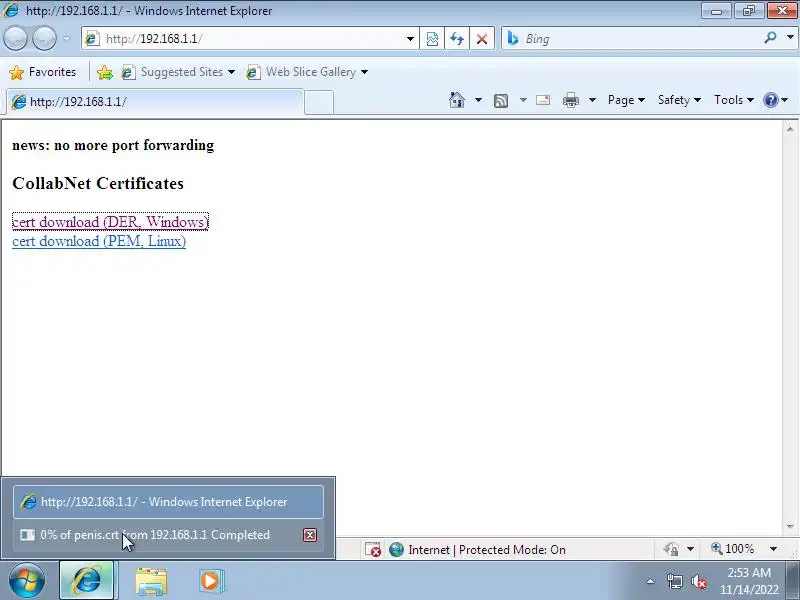
Task: Click the Internet Protected Mode zone indicator
Action: pyautogui.click(x=478, y=549)
